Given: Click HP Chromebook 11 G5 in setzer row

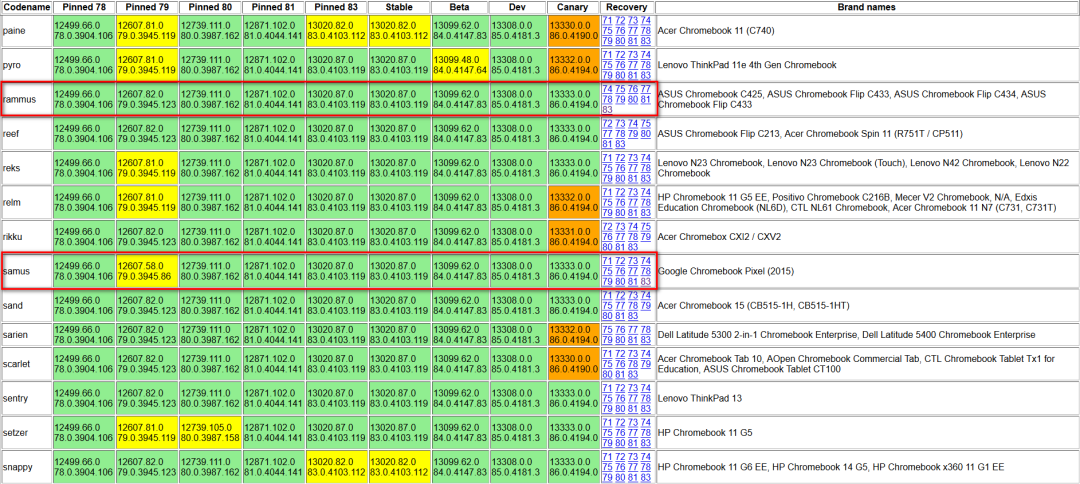Looking at the screenshot, I should pyautogui.click(x=705, y=433).
